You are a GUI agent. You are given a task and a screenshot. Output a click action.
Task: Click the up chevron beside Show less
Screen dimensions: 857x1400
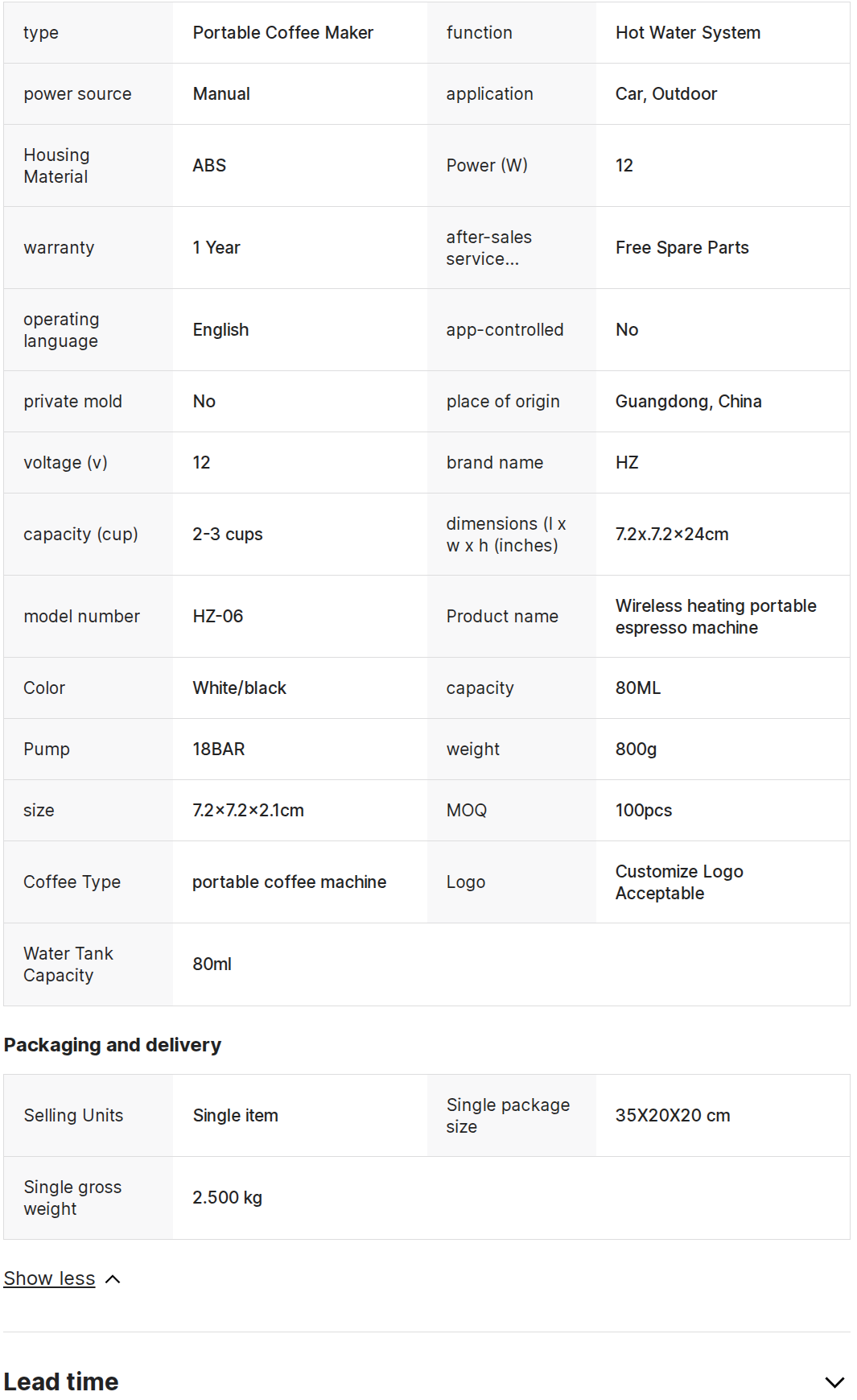113,1279
